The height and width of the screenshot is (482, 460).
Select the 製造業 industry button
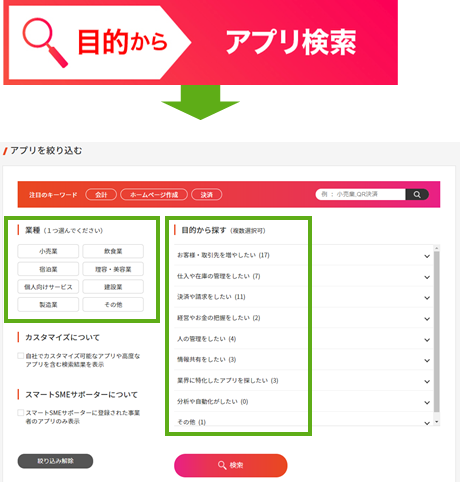point(48,305)
